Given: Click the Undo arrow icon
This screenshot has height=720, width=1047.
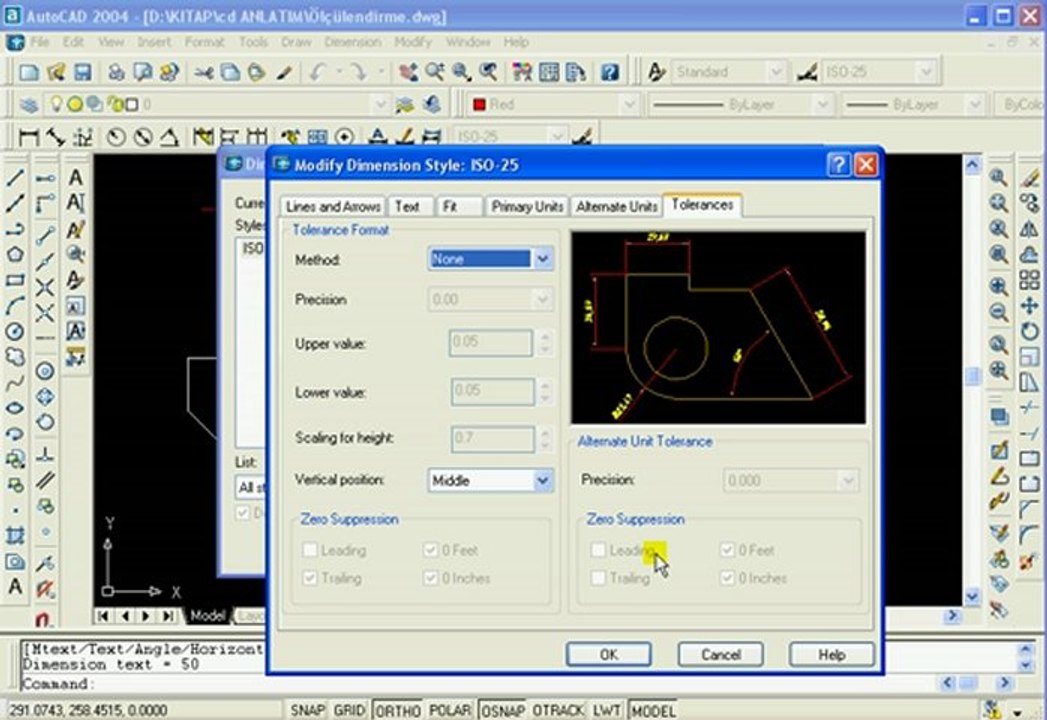Looking at the screenshot, I should point(317,71).
